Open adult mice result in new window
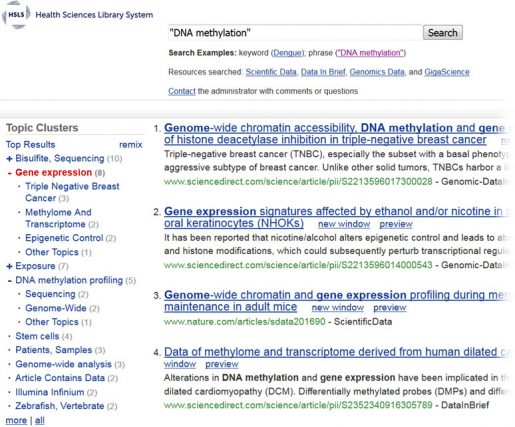Viewport: 515px width, 427px height. click(x=338, y=308)
